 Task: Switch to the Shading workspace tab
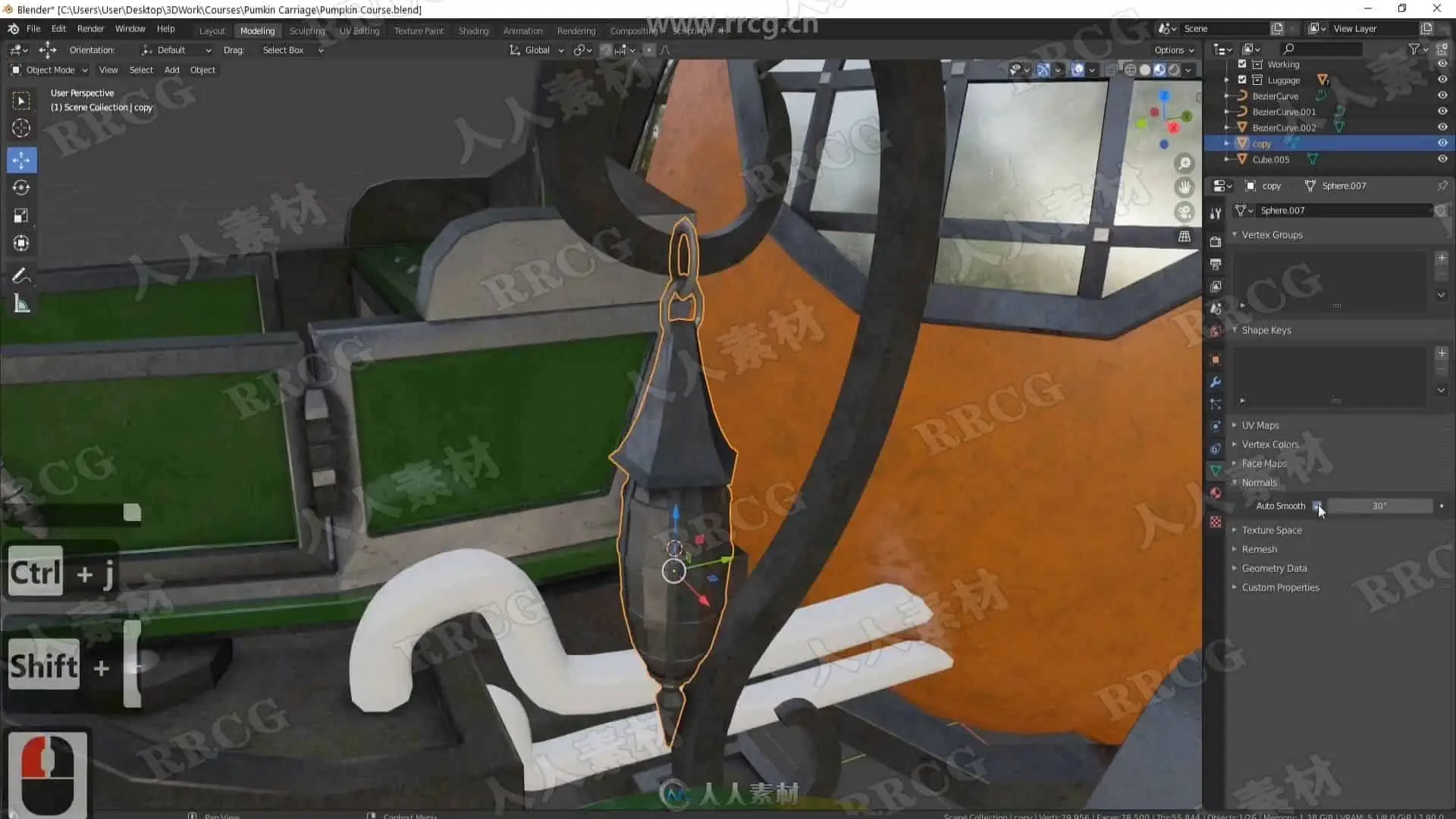click(473, 31)
